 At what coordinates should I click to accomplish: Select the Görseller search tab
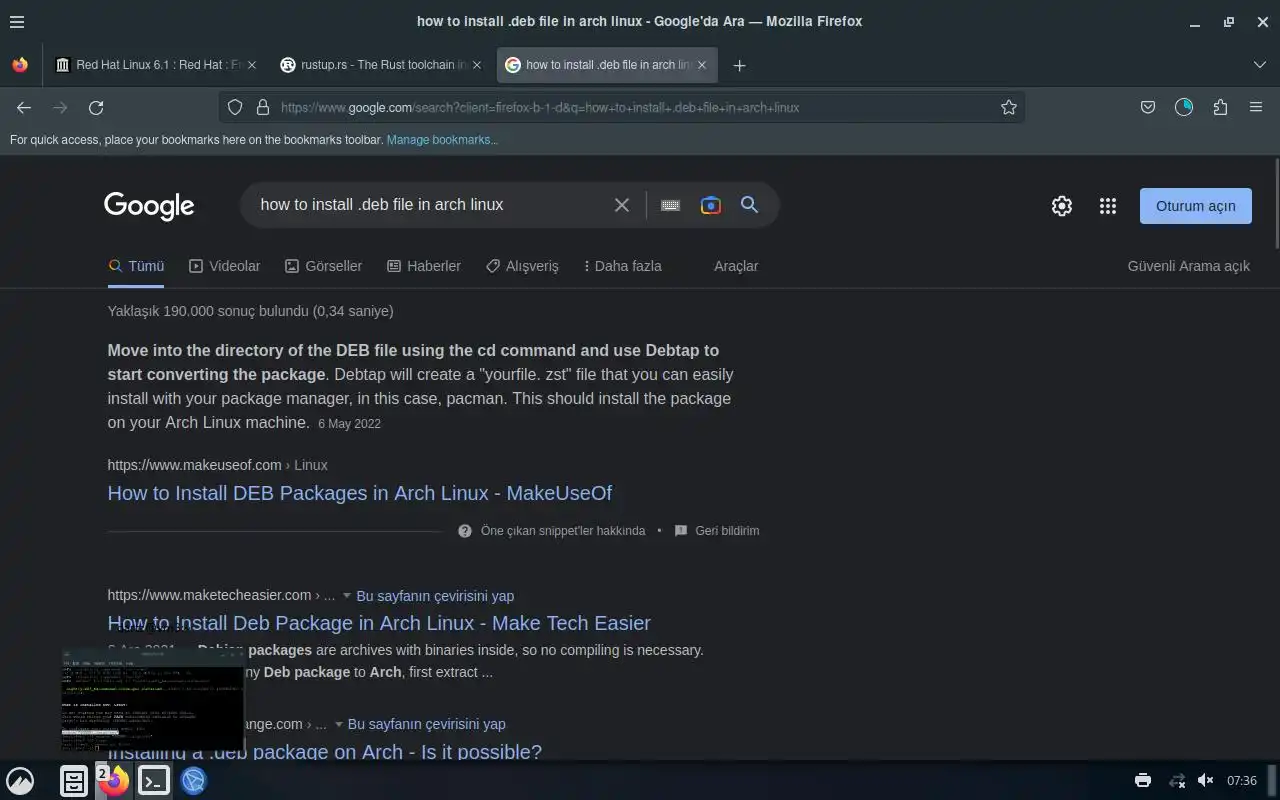coord(323,266)
